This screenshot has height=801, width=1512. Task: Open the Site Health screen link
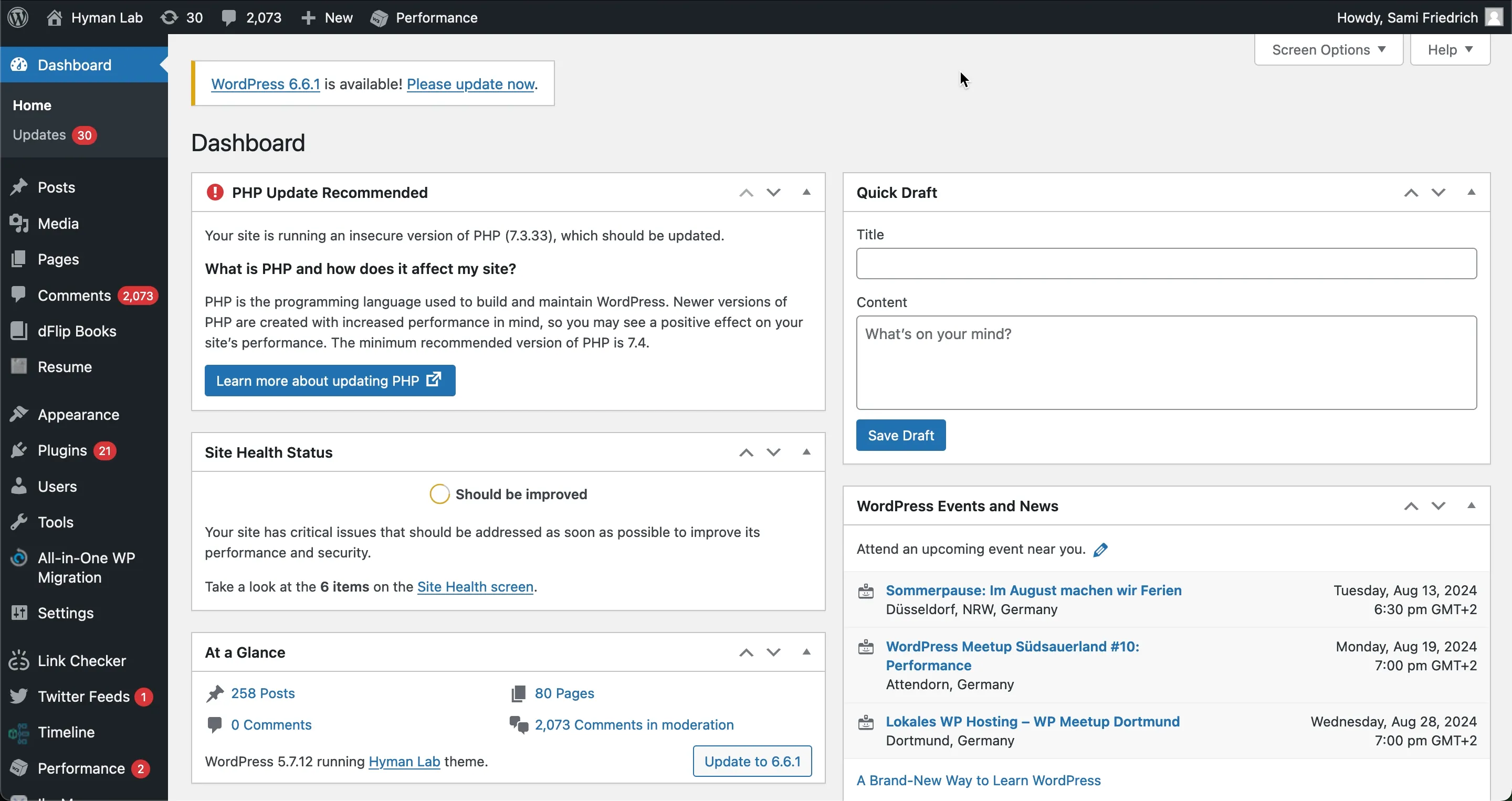tap(475, 586)
